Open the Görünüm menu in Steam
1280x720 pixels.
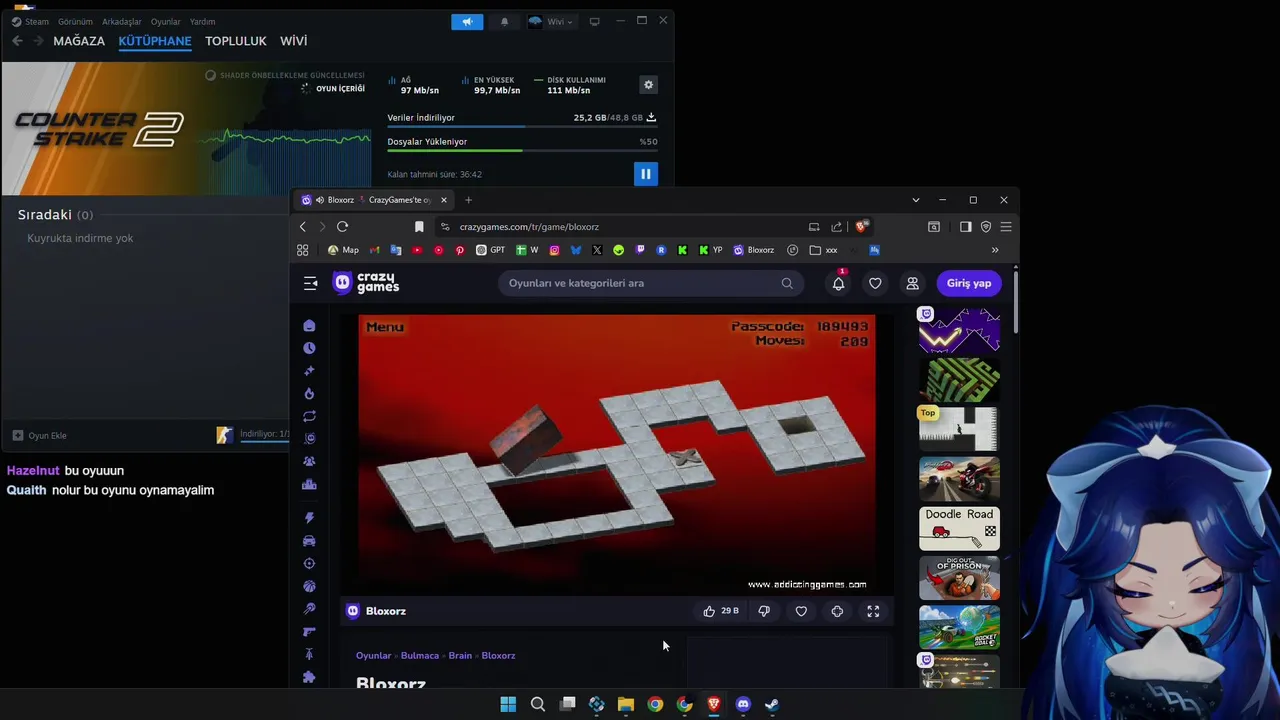pyautogui.click(x=75, y=21)
